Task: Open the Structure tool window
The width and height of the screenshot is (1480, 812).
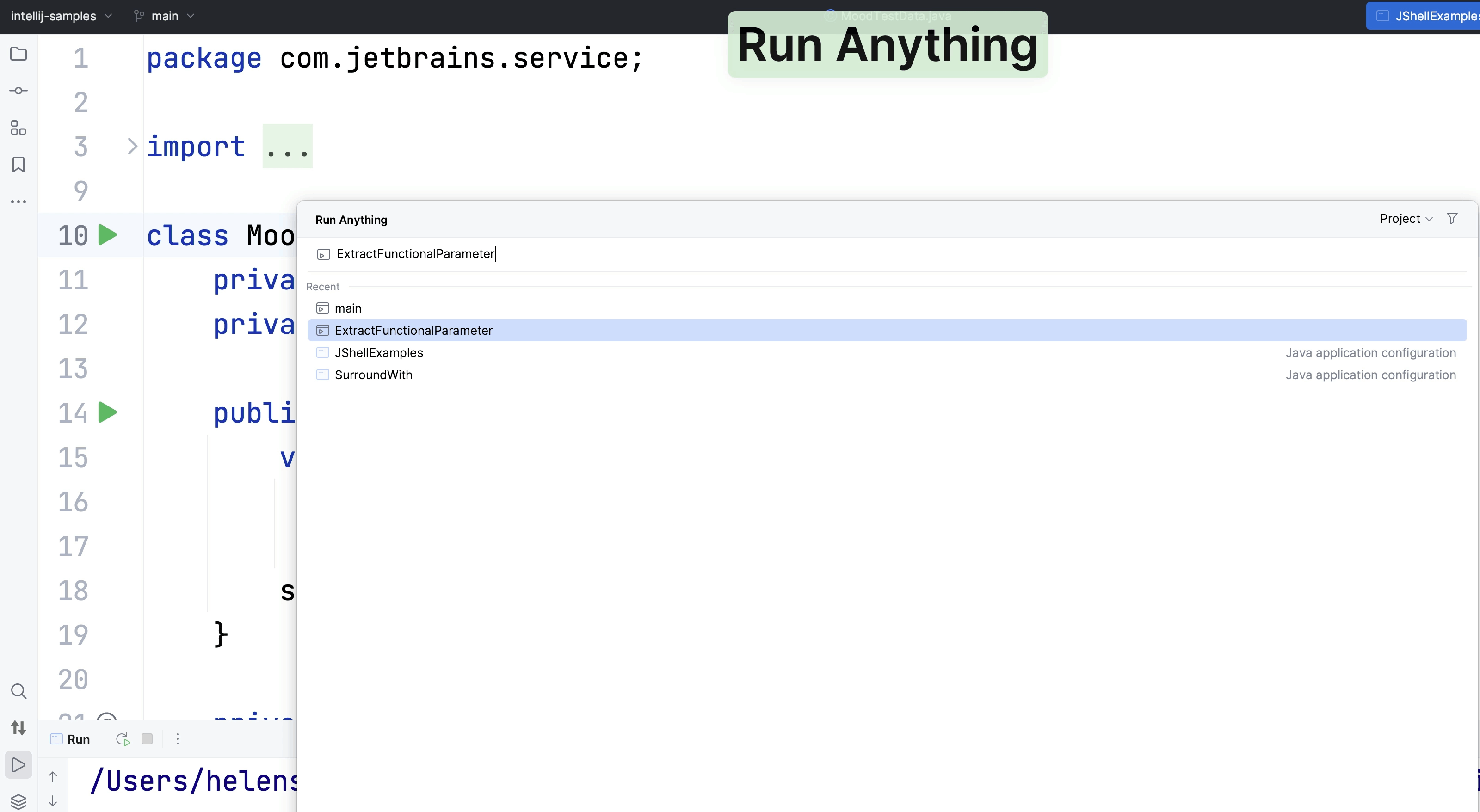Action: click(x=18, y=129)
